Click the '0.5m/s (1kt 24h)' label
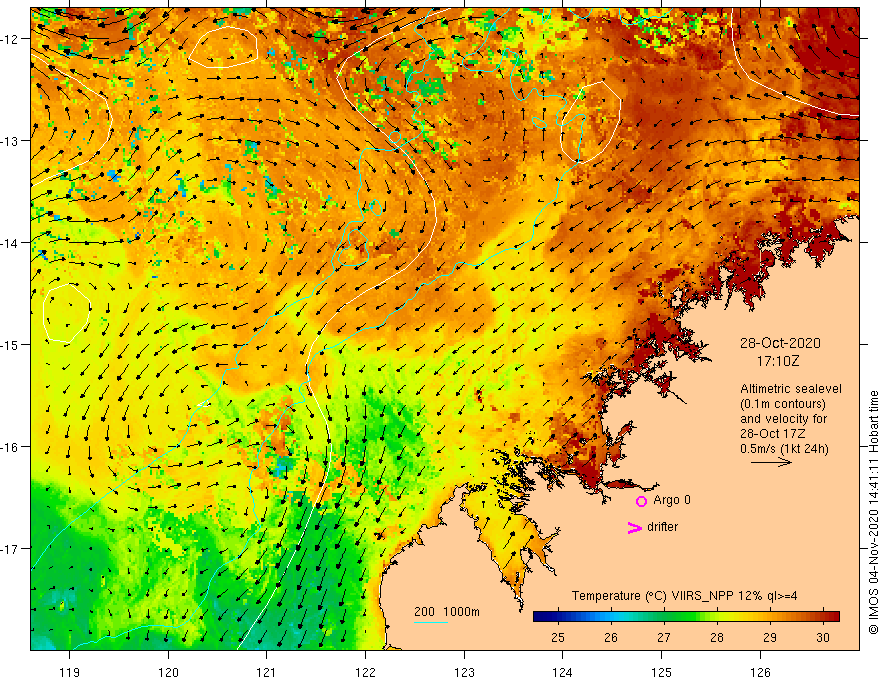880x680 pixels. pyautogui.click(x=784, y=449)
